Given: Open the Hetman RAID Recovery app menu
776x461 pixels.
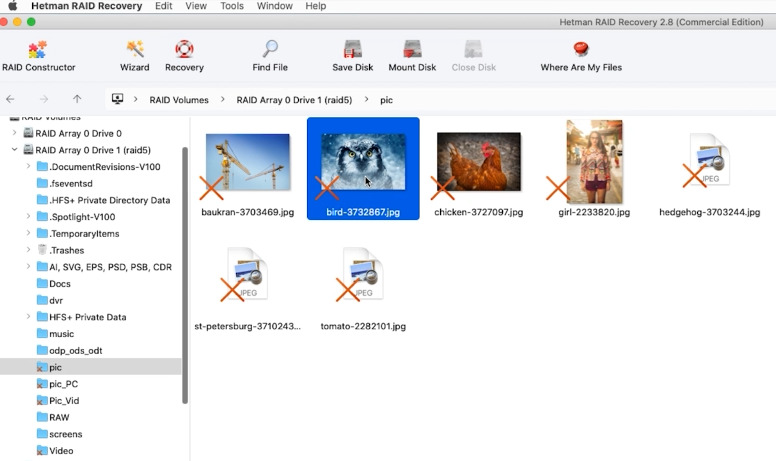Looking at the screenshot, I should tap(87, 6).
